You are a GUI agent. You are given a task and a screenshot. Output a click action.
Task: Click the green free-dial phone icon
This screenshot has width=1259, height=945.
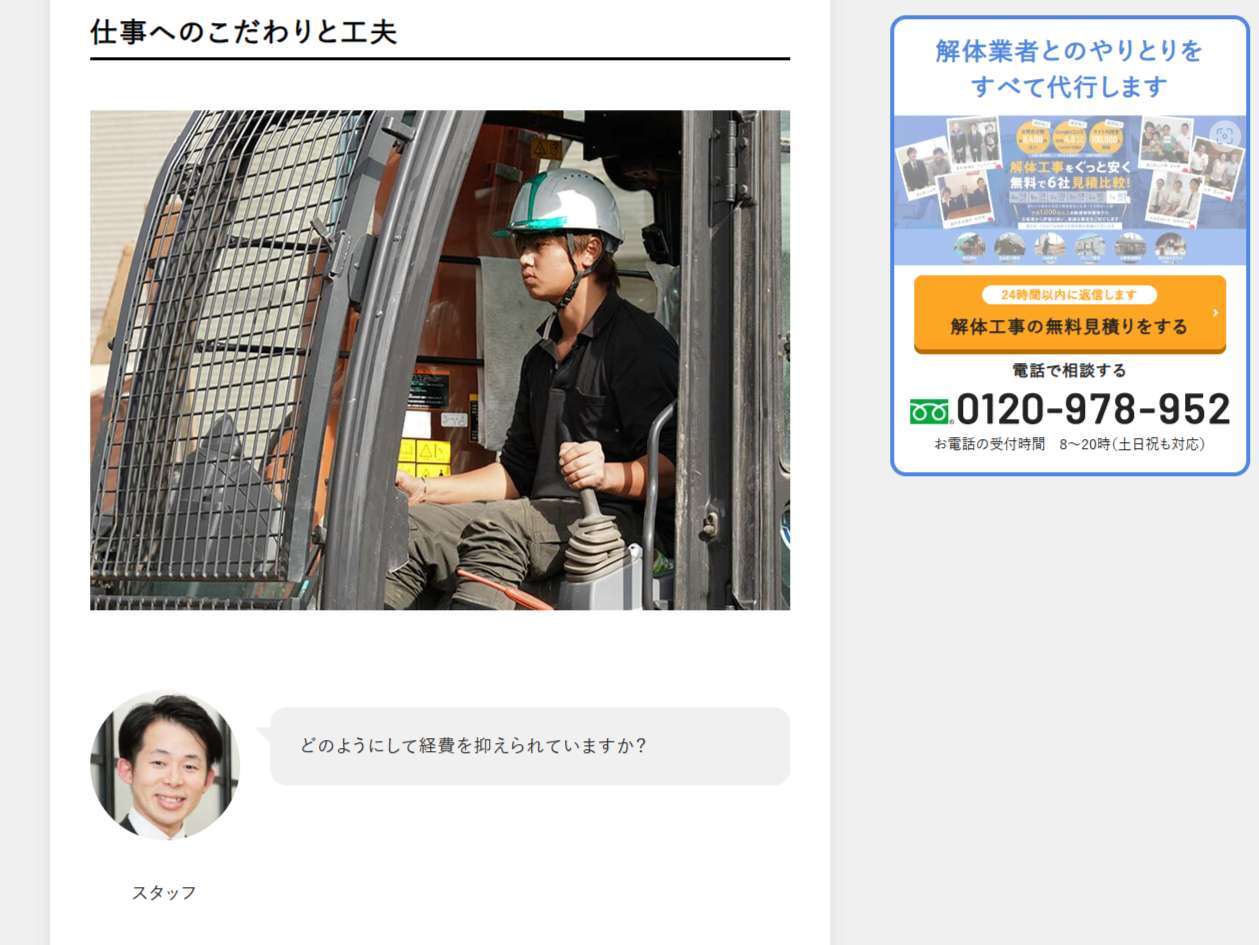930,411
